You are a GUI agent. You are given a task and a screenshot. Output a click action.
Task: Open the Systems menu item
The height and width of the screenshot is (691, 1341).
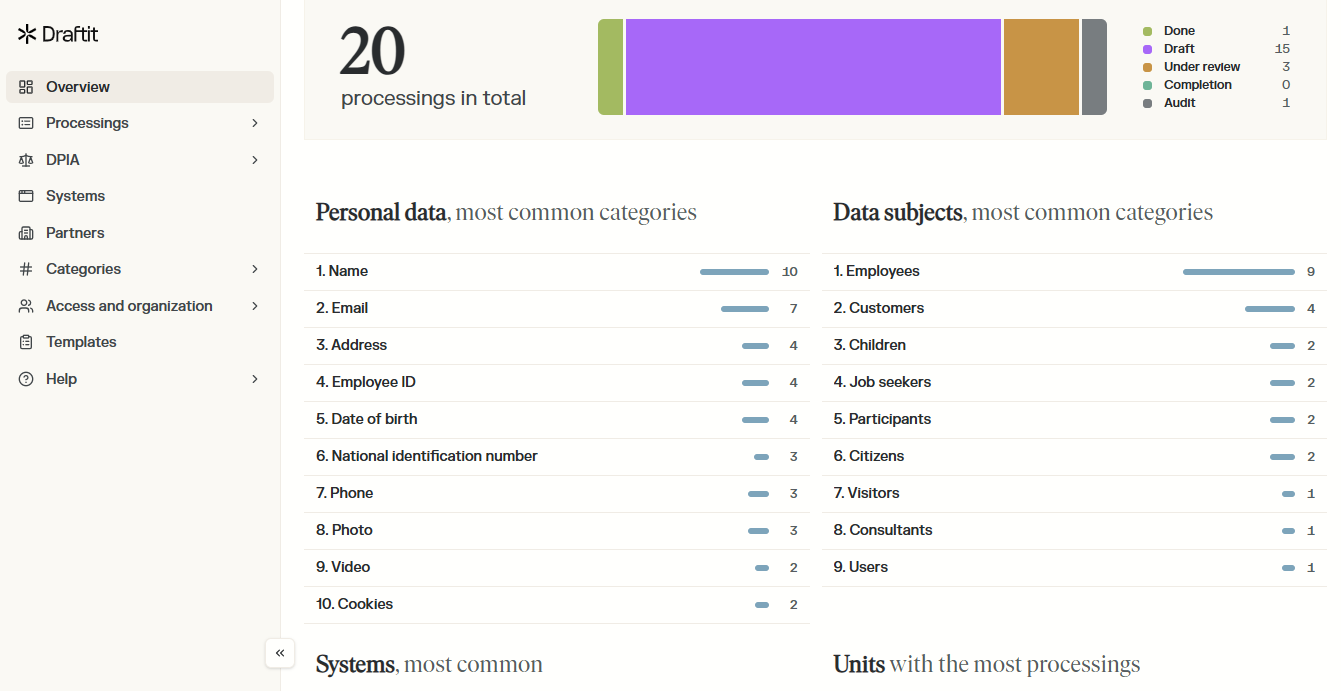point(75,196)
